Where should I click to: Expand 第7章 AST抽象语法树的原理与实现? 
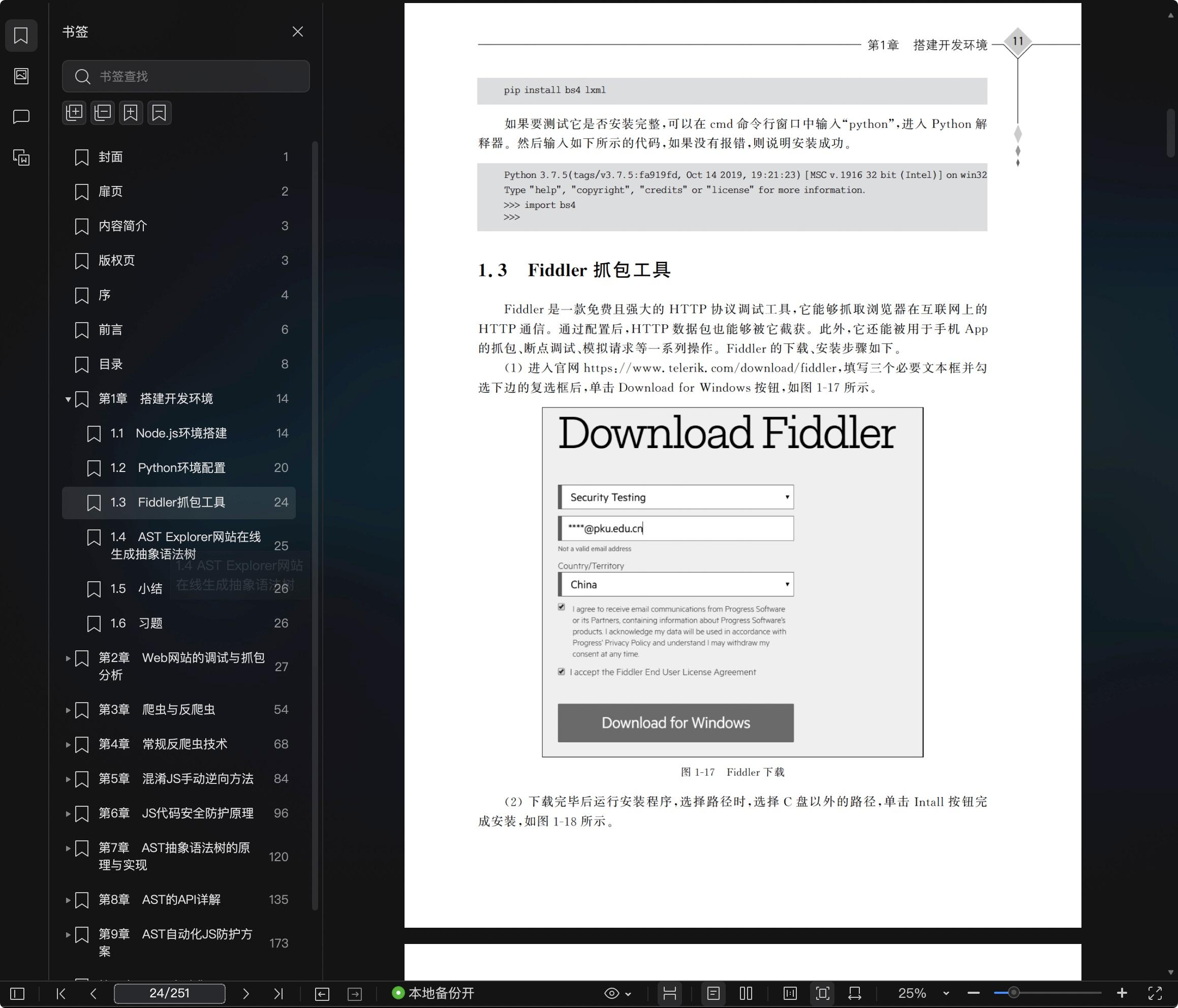[x=68, y=848]
